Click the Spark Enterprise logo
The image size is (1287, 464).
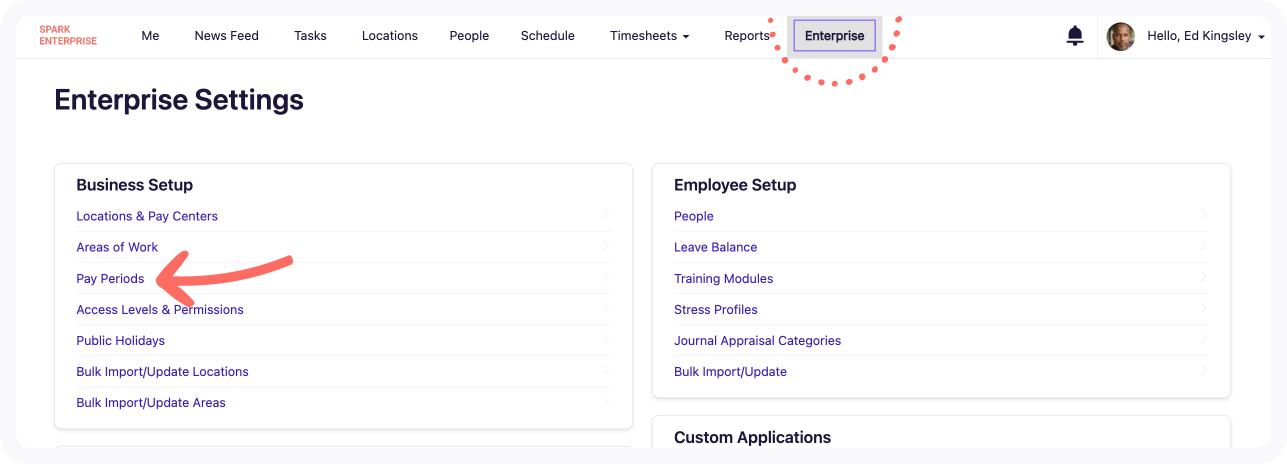point(68,35)
